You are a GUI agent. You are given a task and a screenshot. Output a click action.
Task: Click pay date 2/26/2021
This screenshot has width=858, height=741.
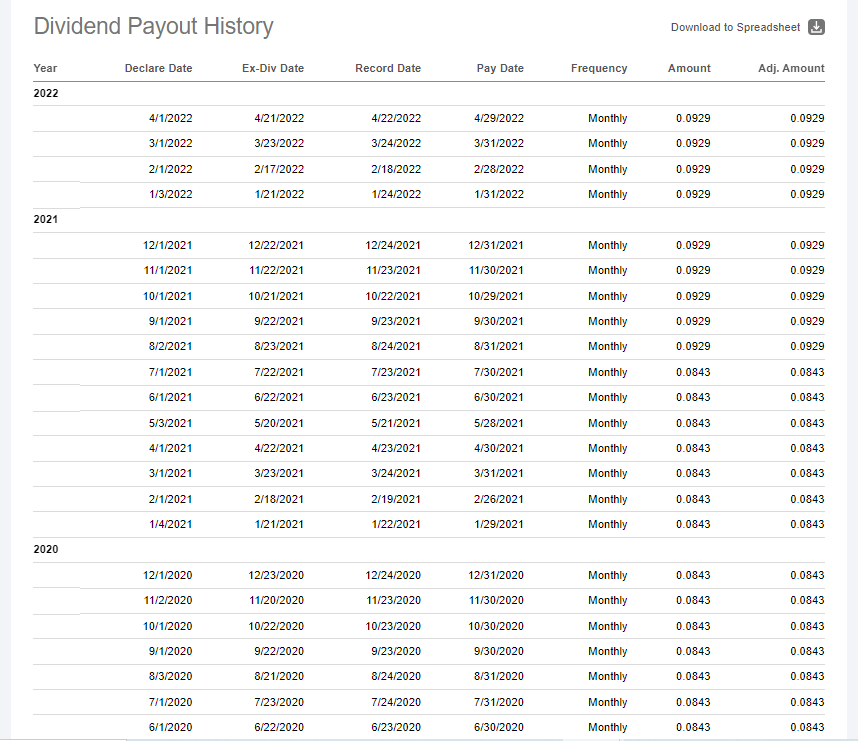point(498,499)
